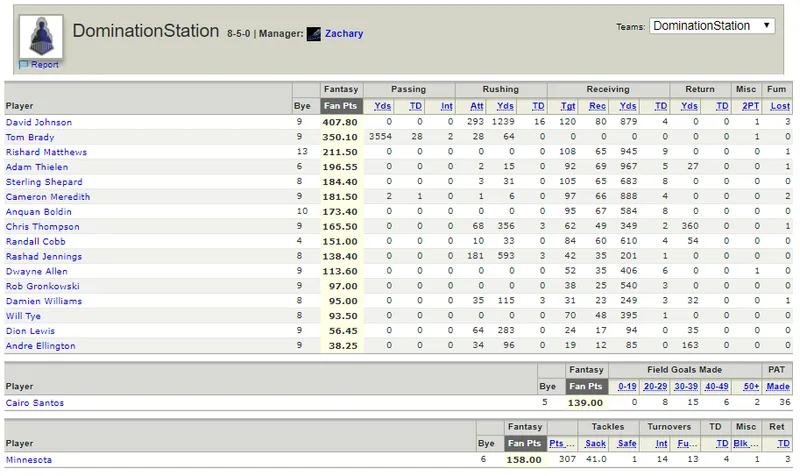Sort defense by the Sack column
The width and height of the screenshot is (800, 476).
(595, 444)
